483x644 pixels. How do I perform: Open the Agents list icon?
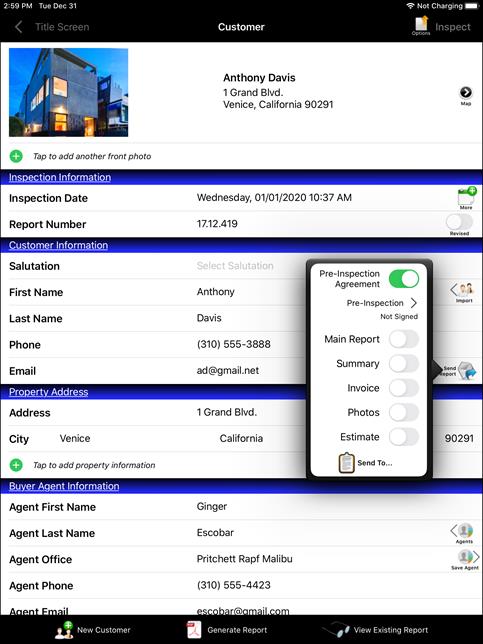pos(462,531)
